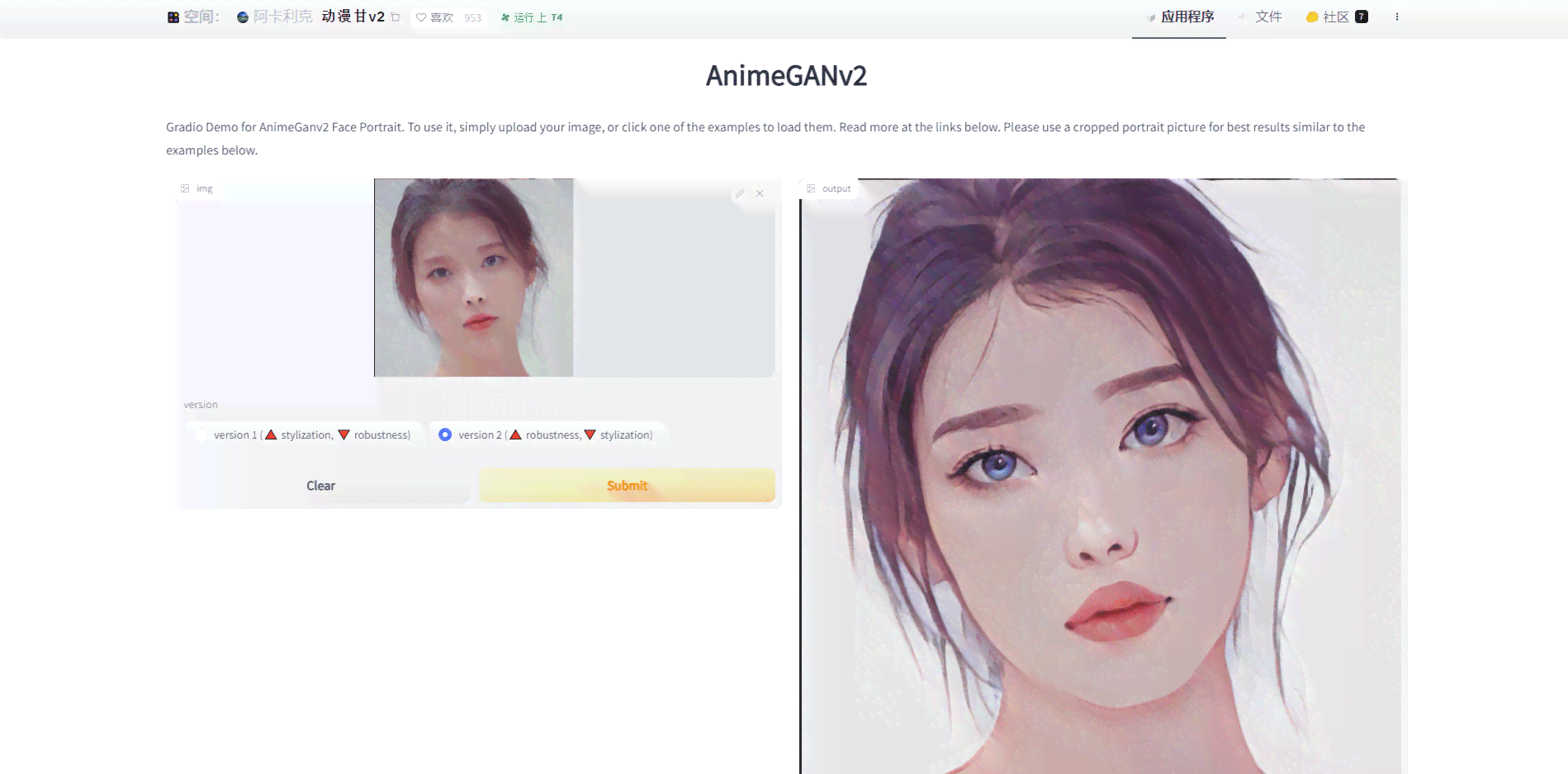1568x774 pixels.
Task: Open the anime-styled output image
Action: [x=1101, y=476]
